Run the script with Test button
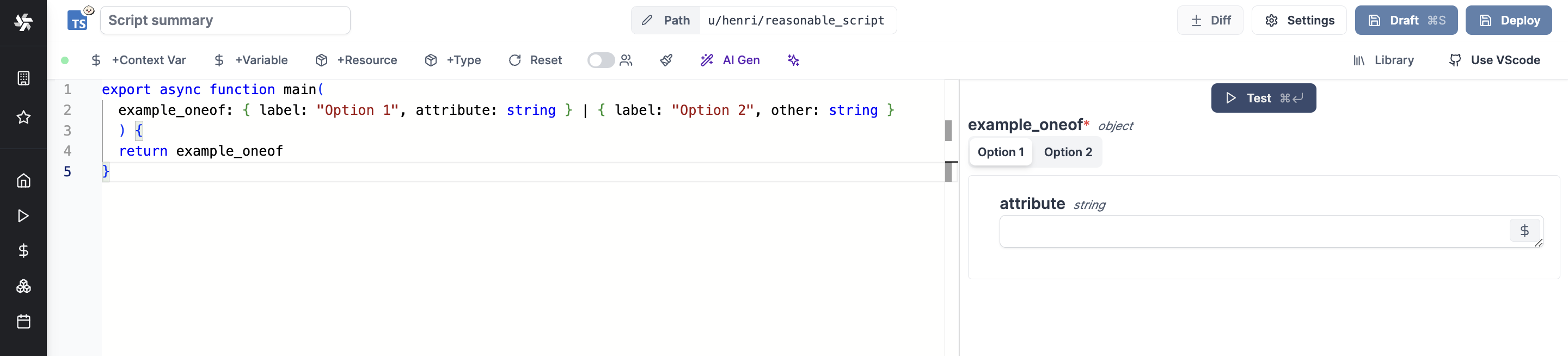 pyautogui.click(x=1263, y=98)
